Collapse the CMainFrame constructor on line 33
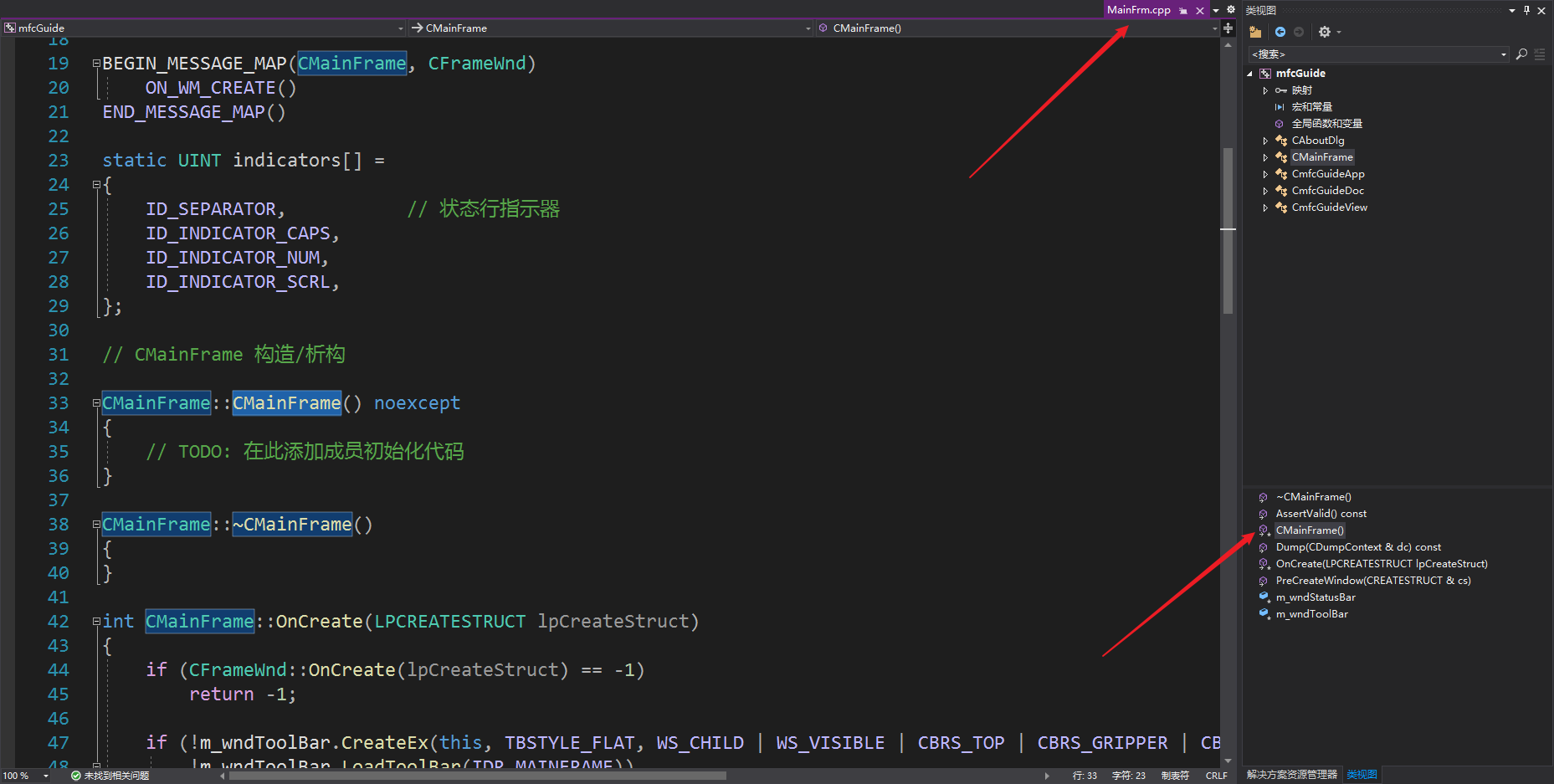Viewport: 1554px width, 784px height. (96, 403)
